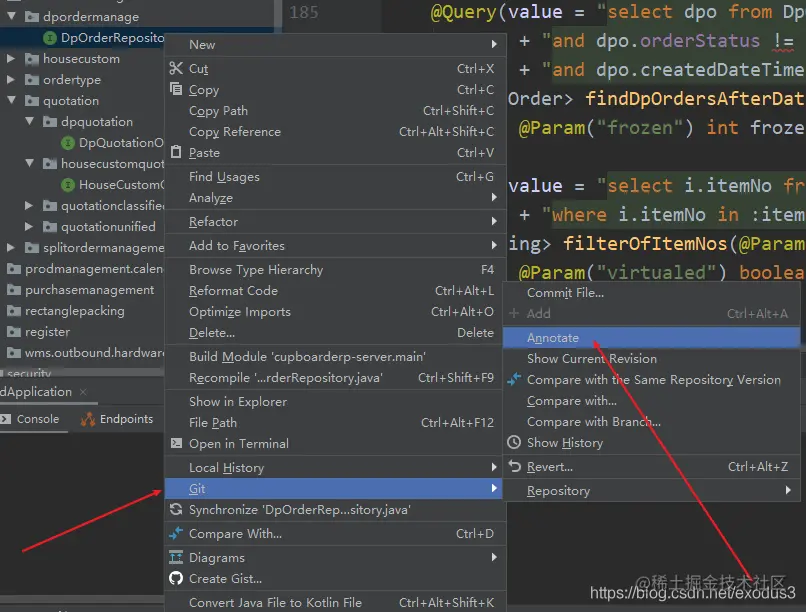Choose Find Usages
The height and width of the screenshot is (612, 806).
tap(334, 177)
